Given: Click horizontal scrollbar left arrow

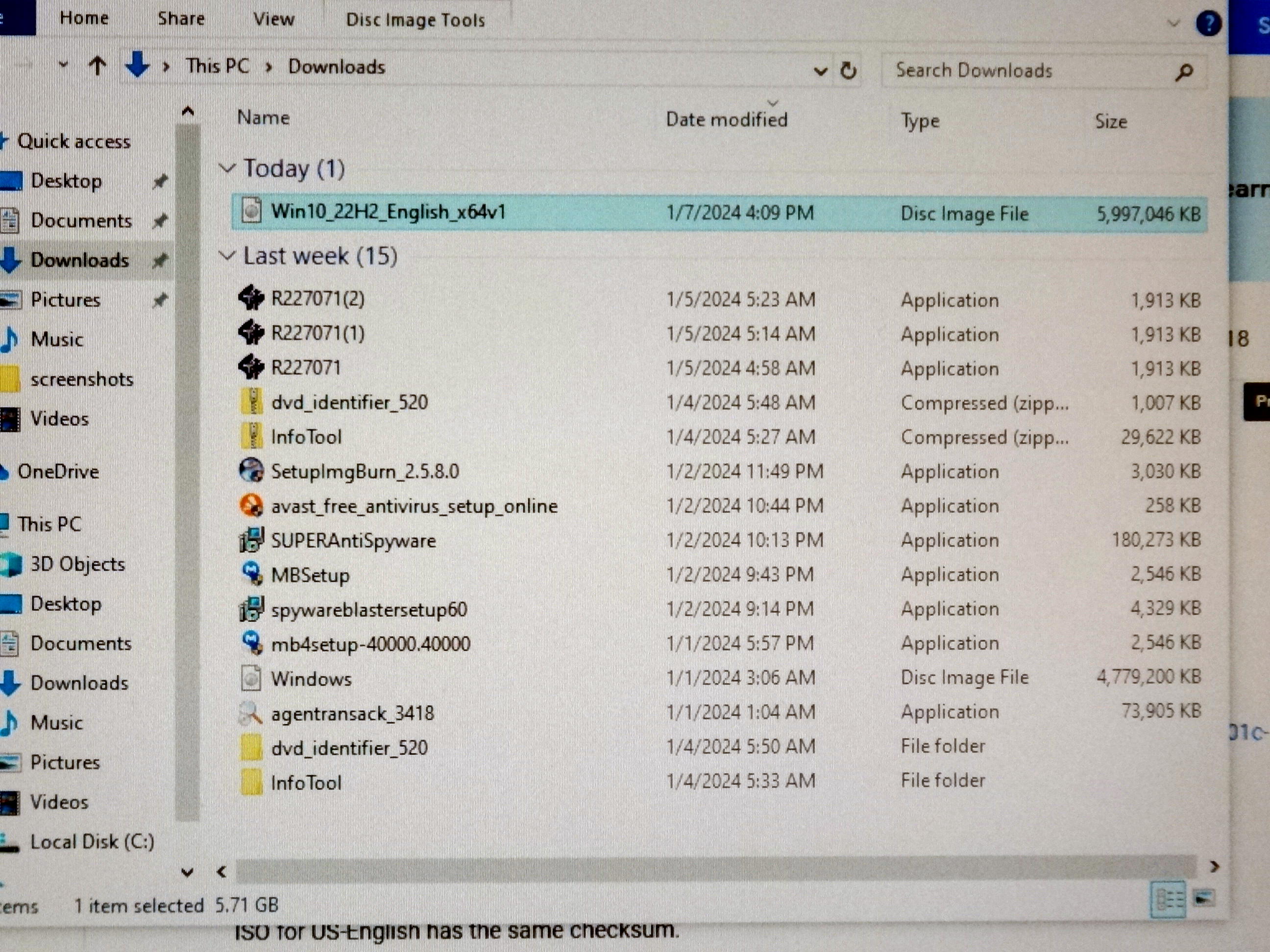Looking at the screenshot, I should tap(221, 872).
